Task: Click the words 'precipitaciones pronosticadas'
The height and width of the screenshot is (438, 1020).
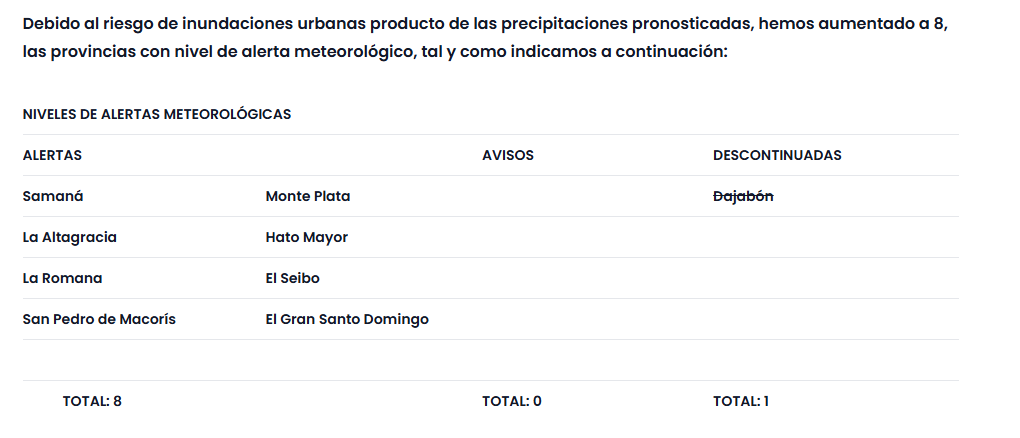Action: click(x=624, y=24)
